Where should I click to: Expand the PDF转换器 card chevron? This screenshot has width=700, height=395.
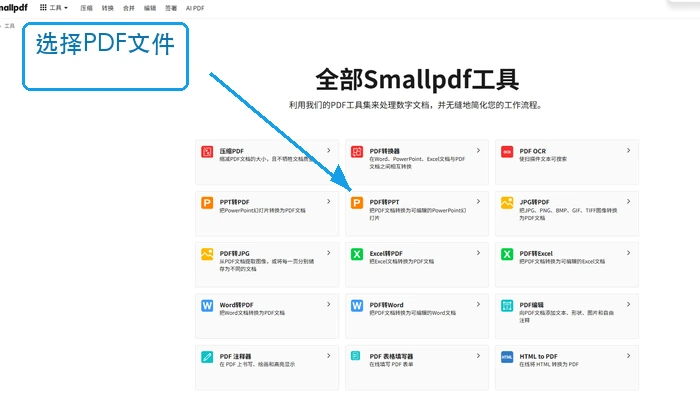(x=478, y=150)
